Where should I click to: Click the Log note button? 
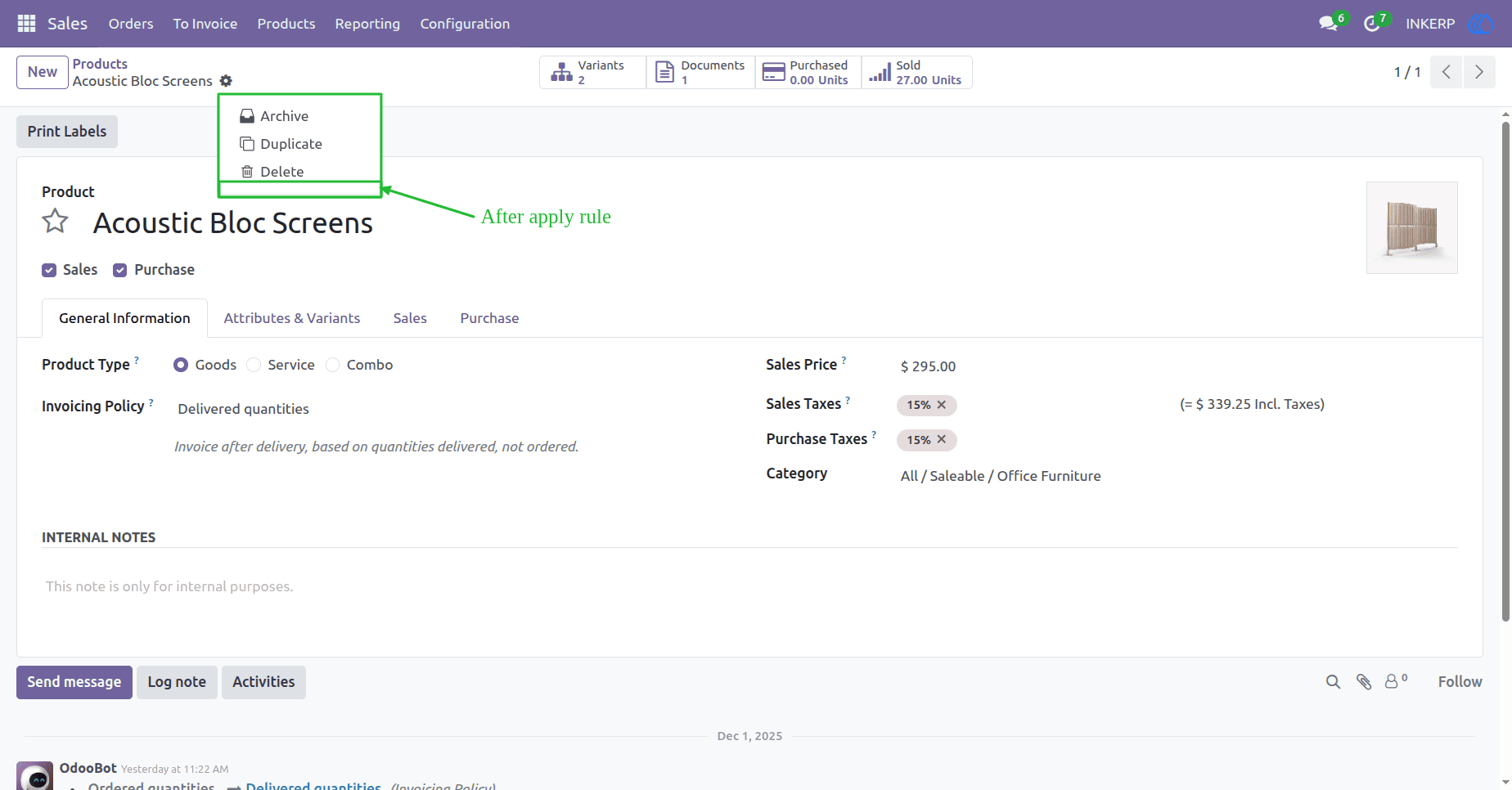[x=177, y=682]
